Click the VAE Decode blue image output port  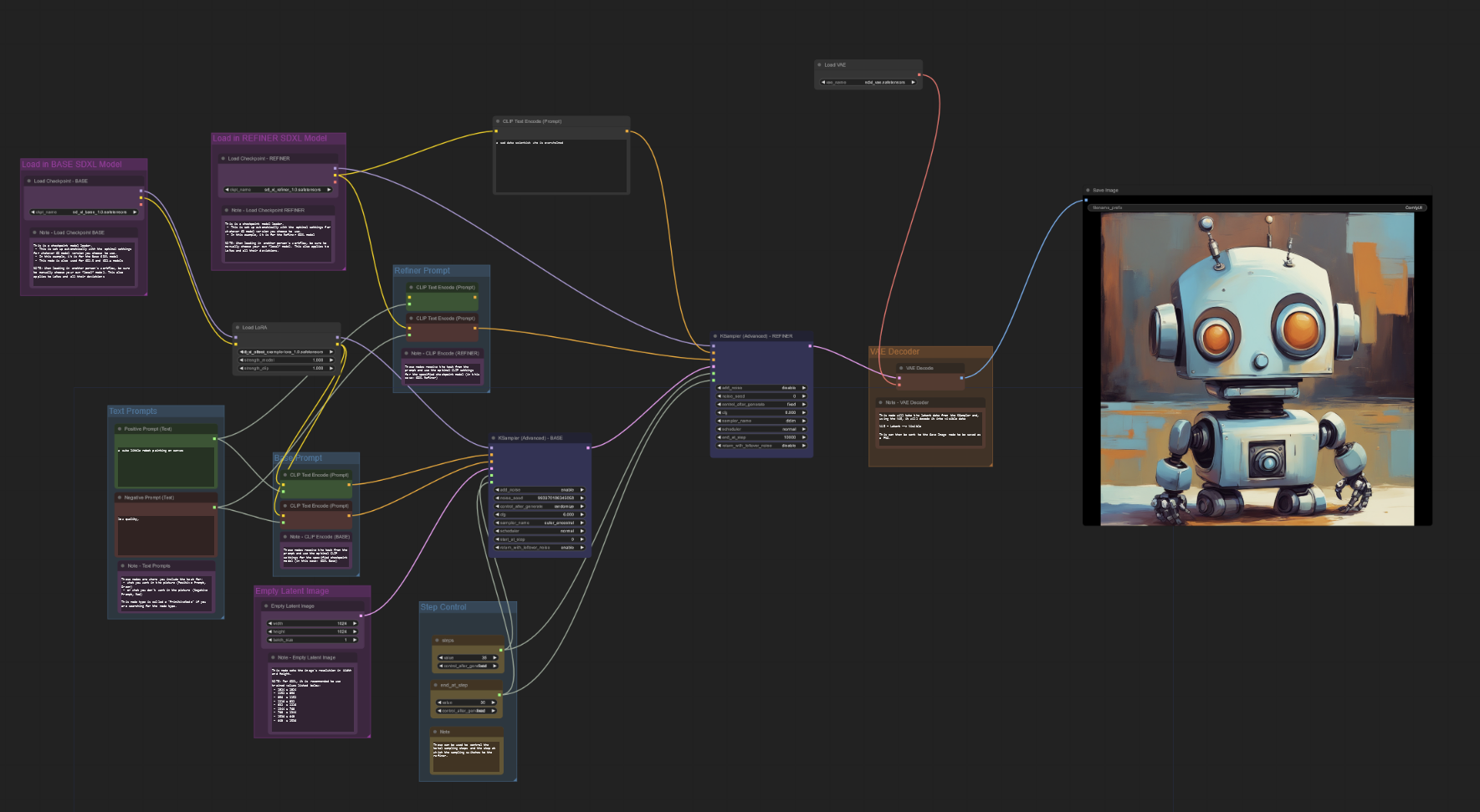click(961, 378)
